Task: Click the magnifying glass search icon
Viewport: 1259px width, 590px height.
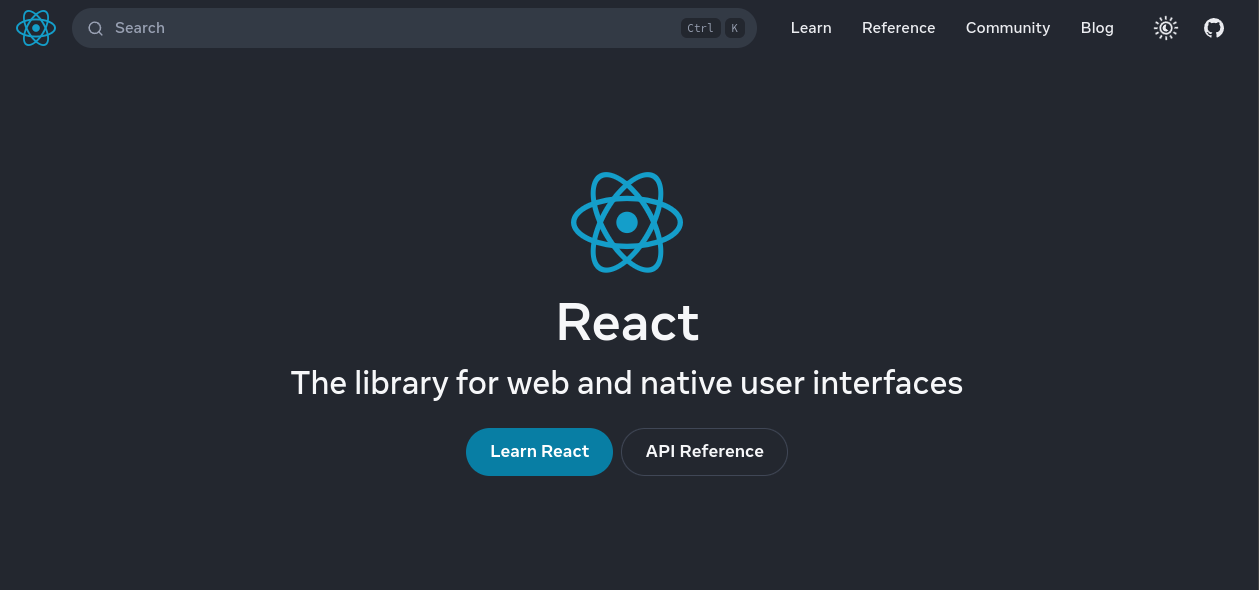Action: point(96,28)
